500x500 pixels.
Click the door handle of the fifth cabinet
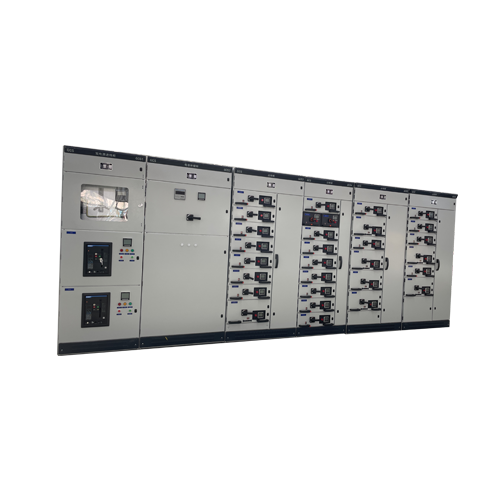pyautogui.click(x=386, y=263)
